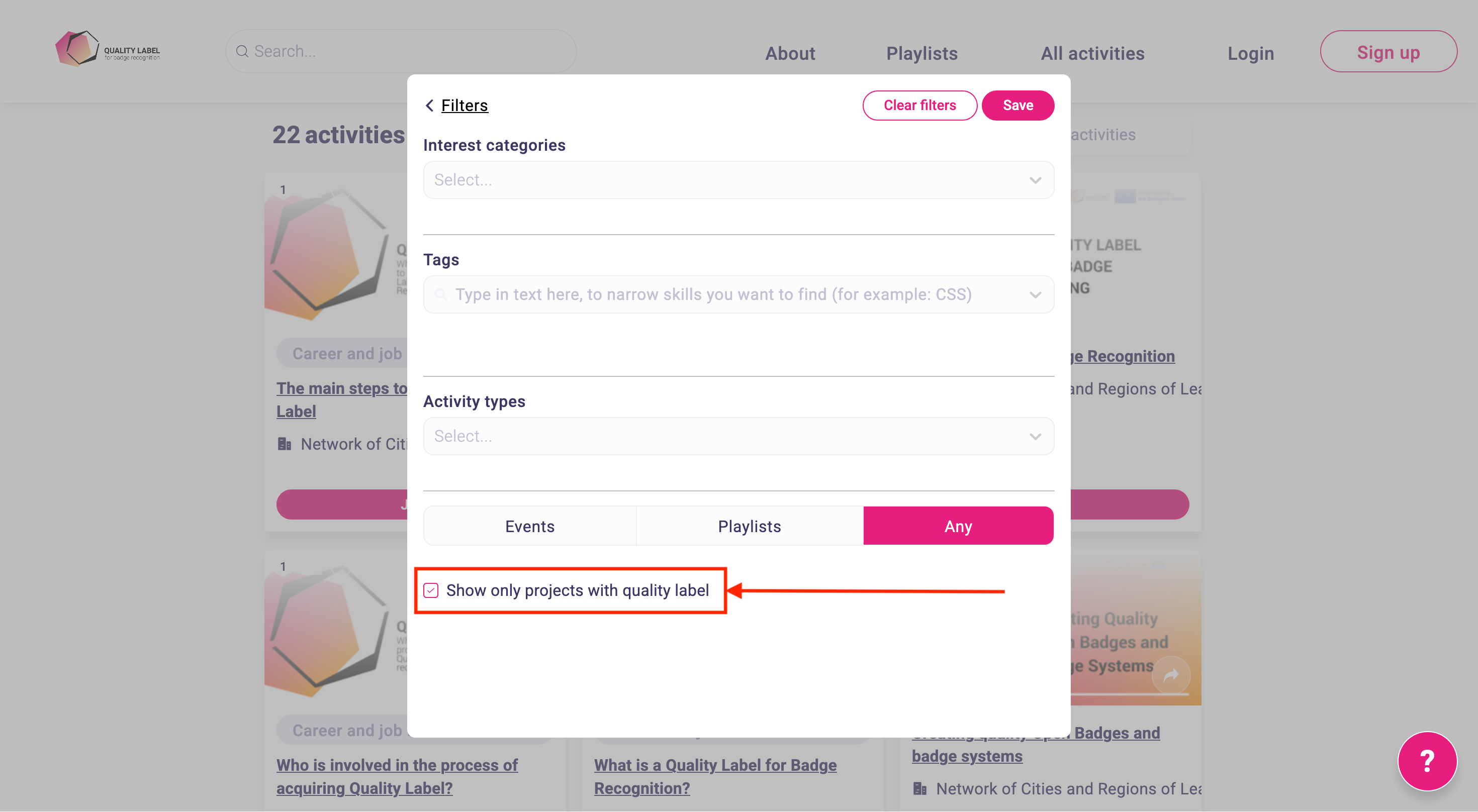Expand the Tags dropdown arrow
Image resolution: width=1478 pixels, height=812 pixels.
coord(1035,295)
